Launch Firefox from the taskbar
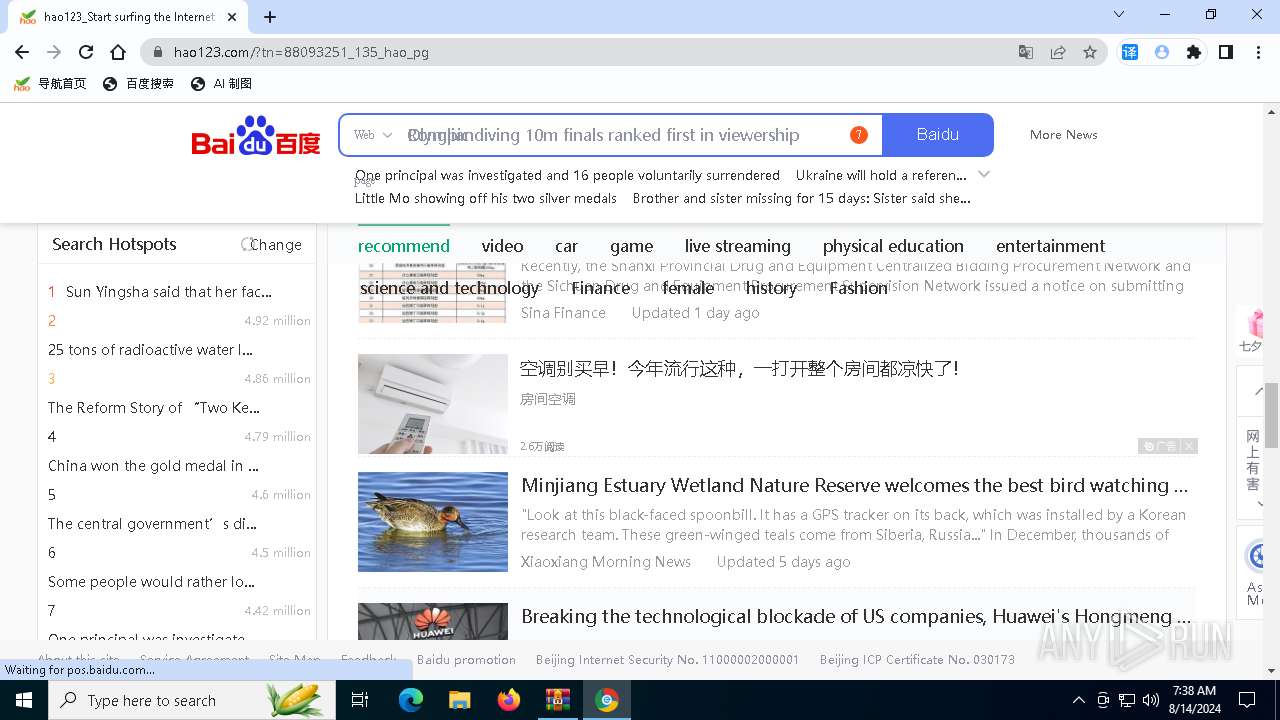Image resolution: width=1280 pixels, height=720 pixels. pos(508,700)
